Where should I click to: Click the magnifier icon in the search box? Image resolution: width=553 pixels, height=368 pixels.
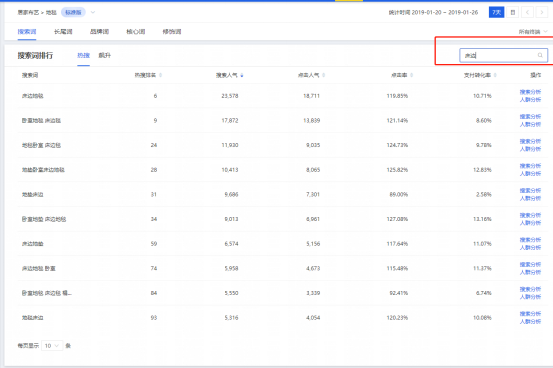[540, 55]
